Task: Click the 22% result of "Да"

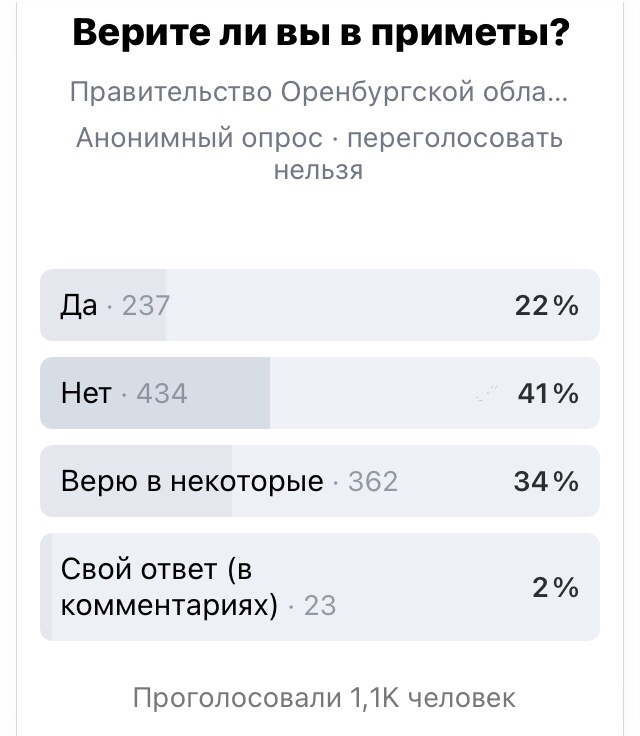Action: tap(546, 306)
